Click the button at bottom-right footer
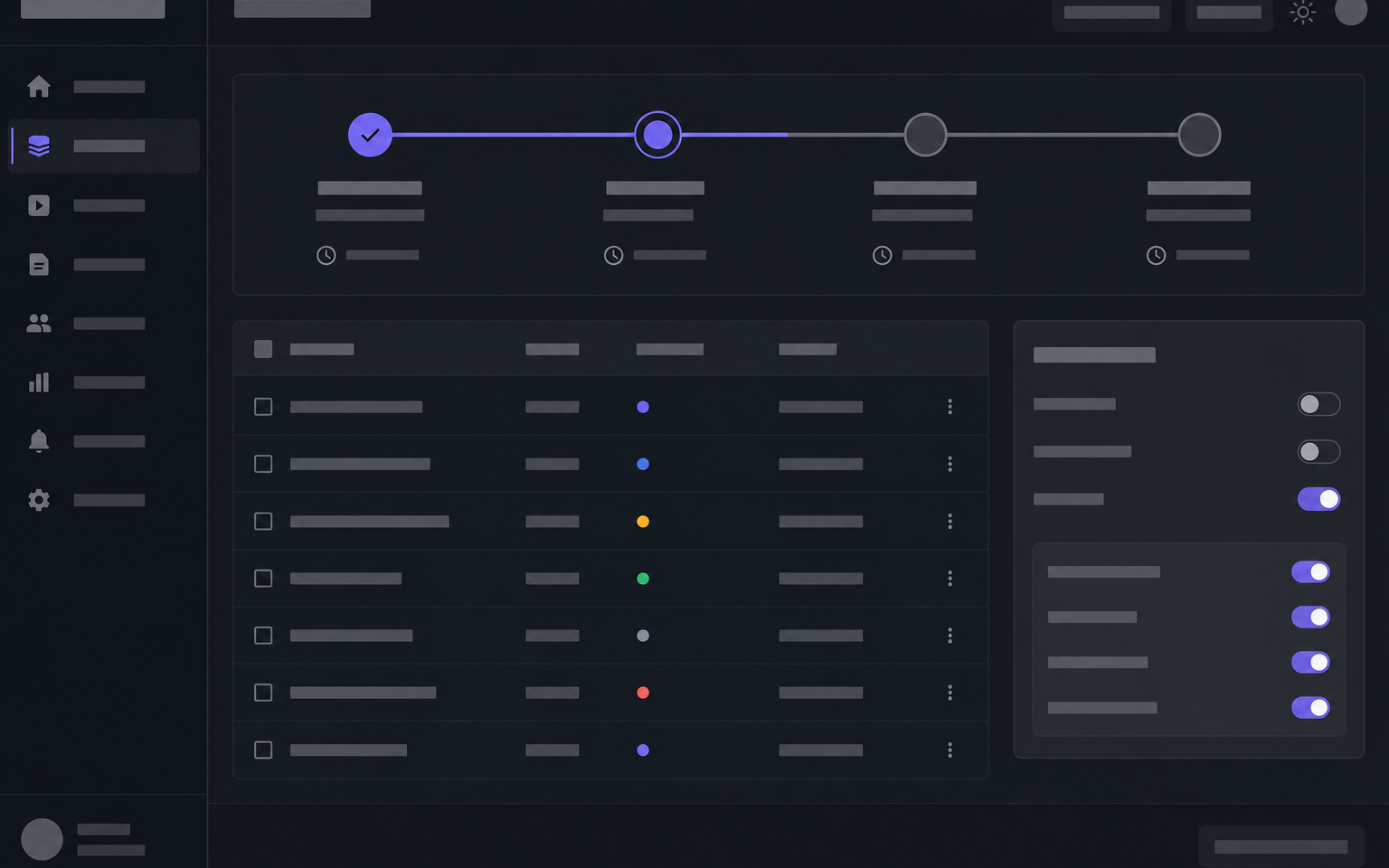This screenshot has width=1389, height=868. 1280,847
